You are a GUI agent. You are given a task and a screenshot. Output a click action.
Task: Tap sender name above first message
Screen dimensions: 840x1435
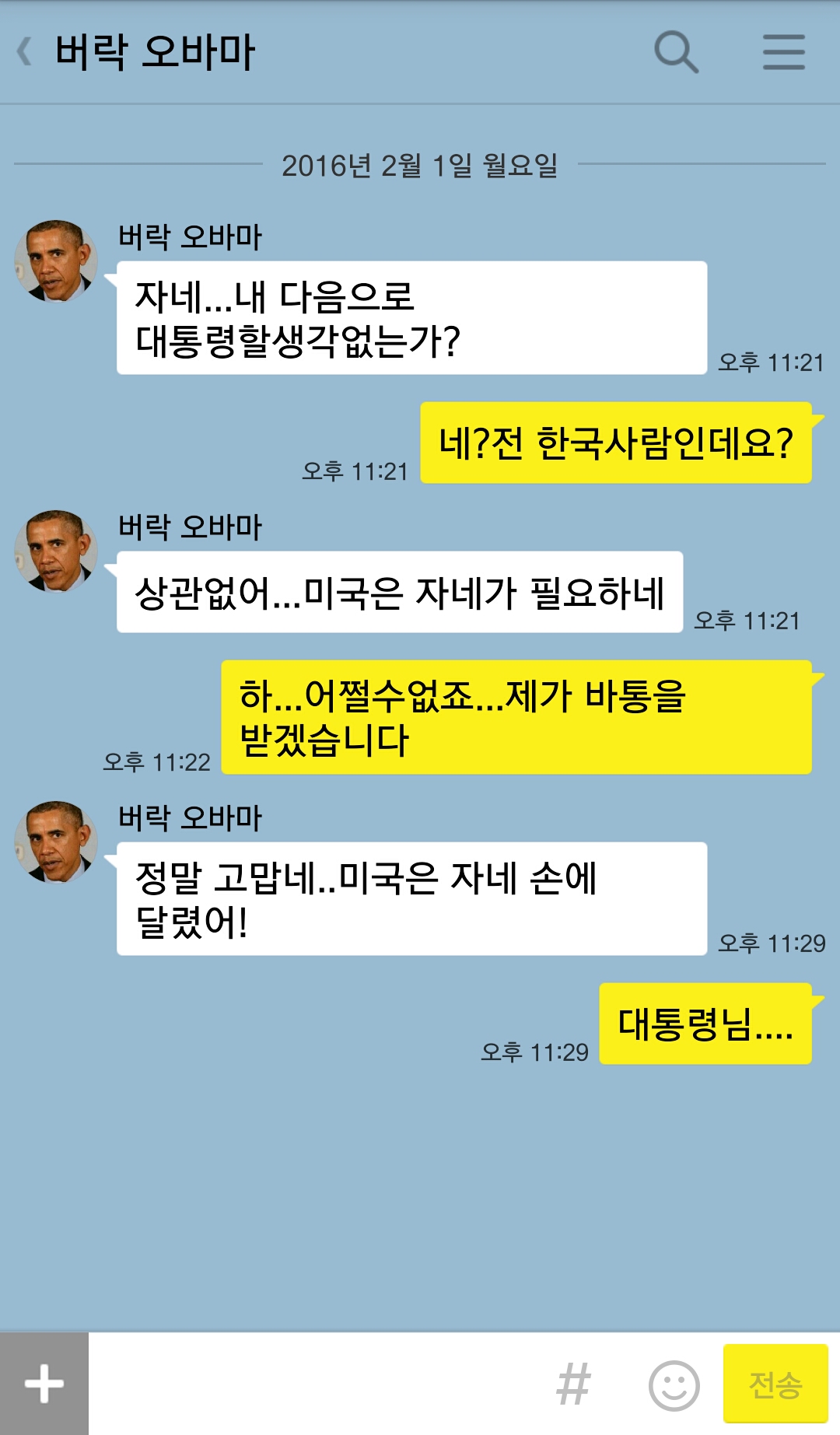(190, 236)
